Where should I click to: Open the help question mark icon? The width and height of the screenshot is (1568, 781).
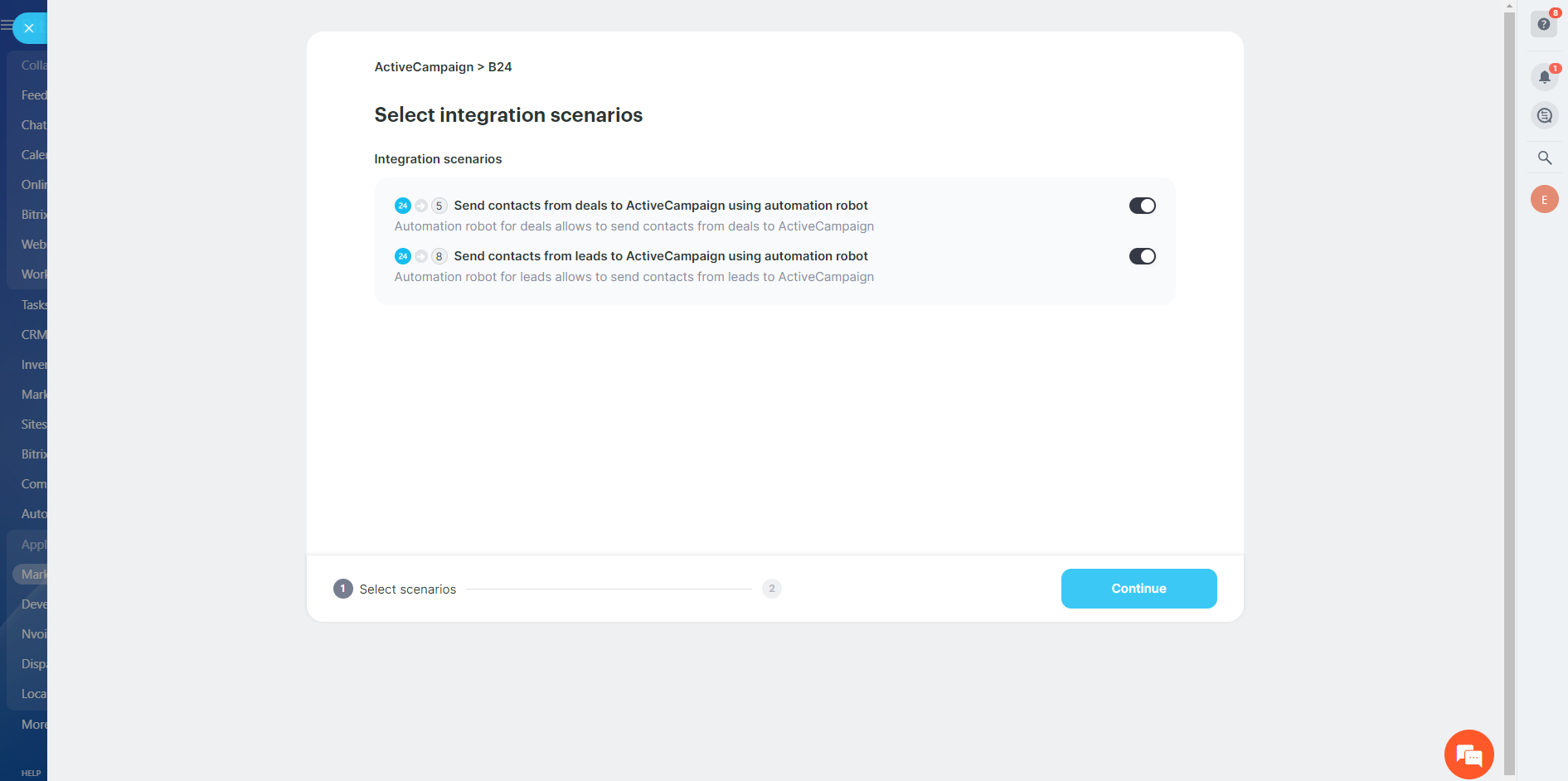(1543, 24)
